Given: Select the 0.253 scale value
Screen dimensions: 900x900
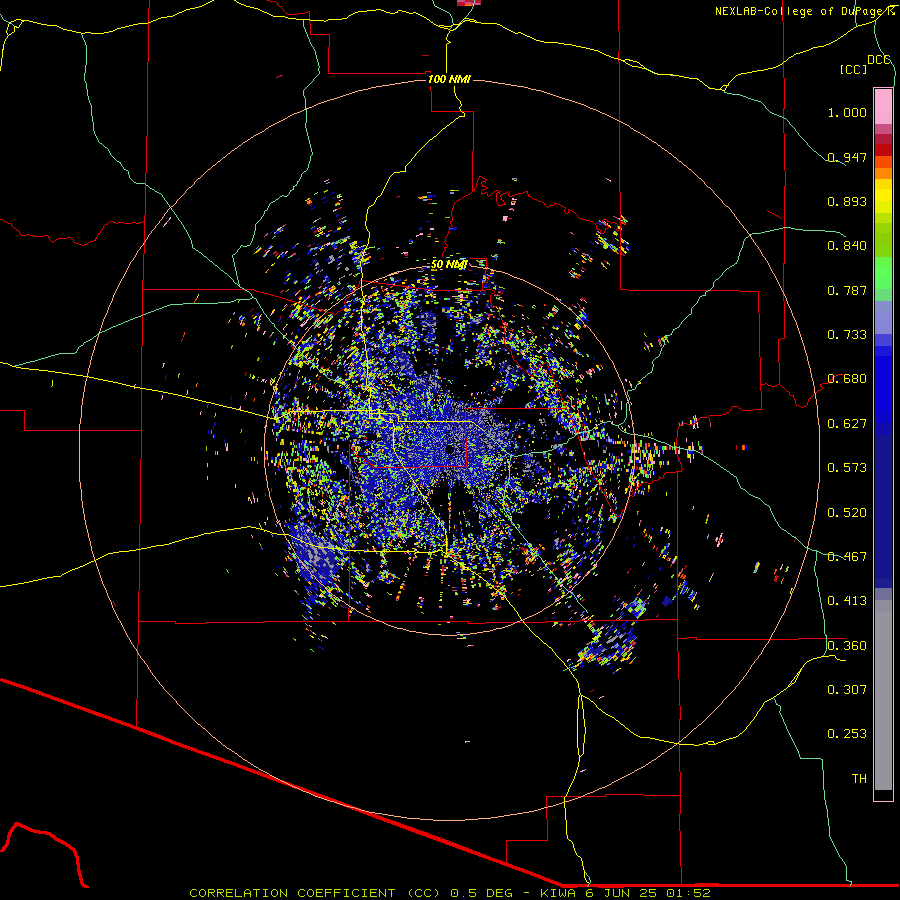Looking at the screenshot, I should click(847, 734).
